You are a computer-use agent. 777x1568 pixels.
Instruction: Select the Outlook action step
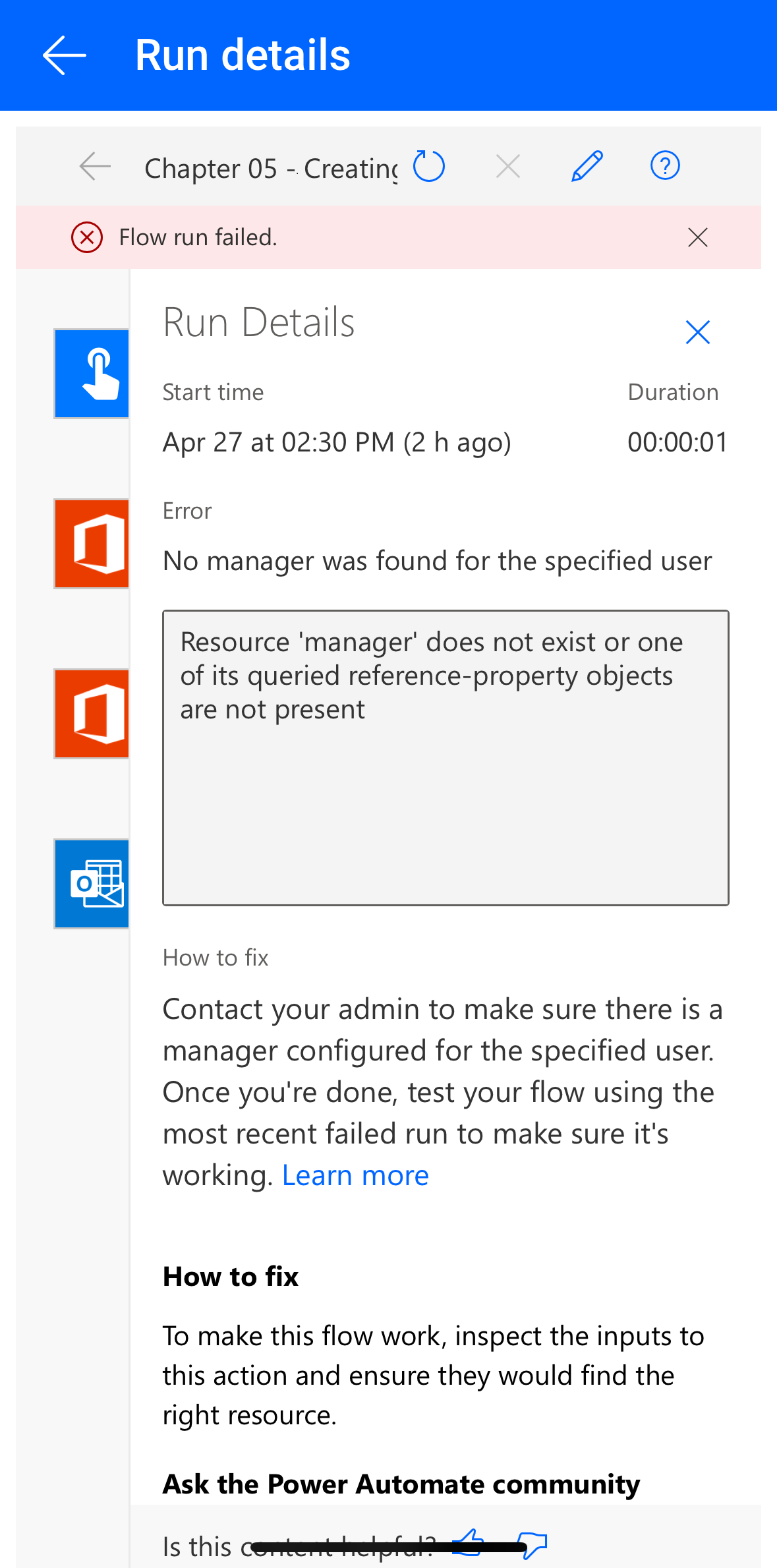92,884
